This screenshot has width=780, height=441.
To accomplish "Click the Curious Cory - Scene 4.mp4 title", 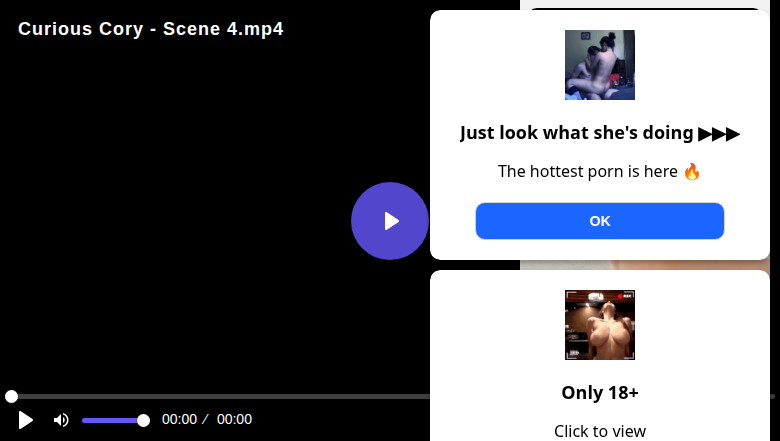I will click(151, 29).
